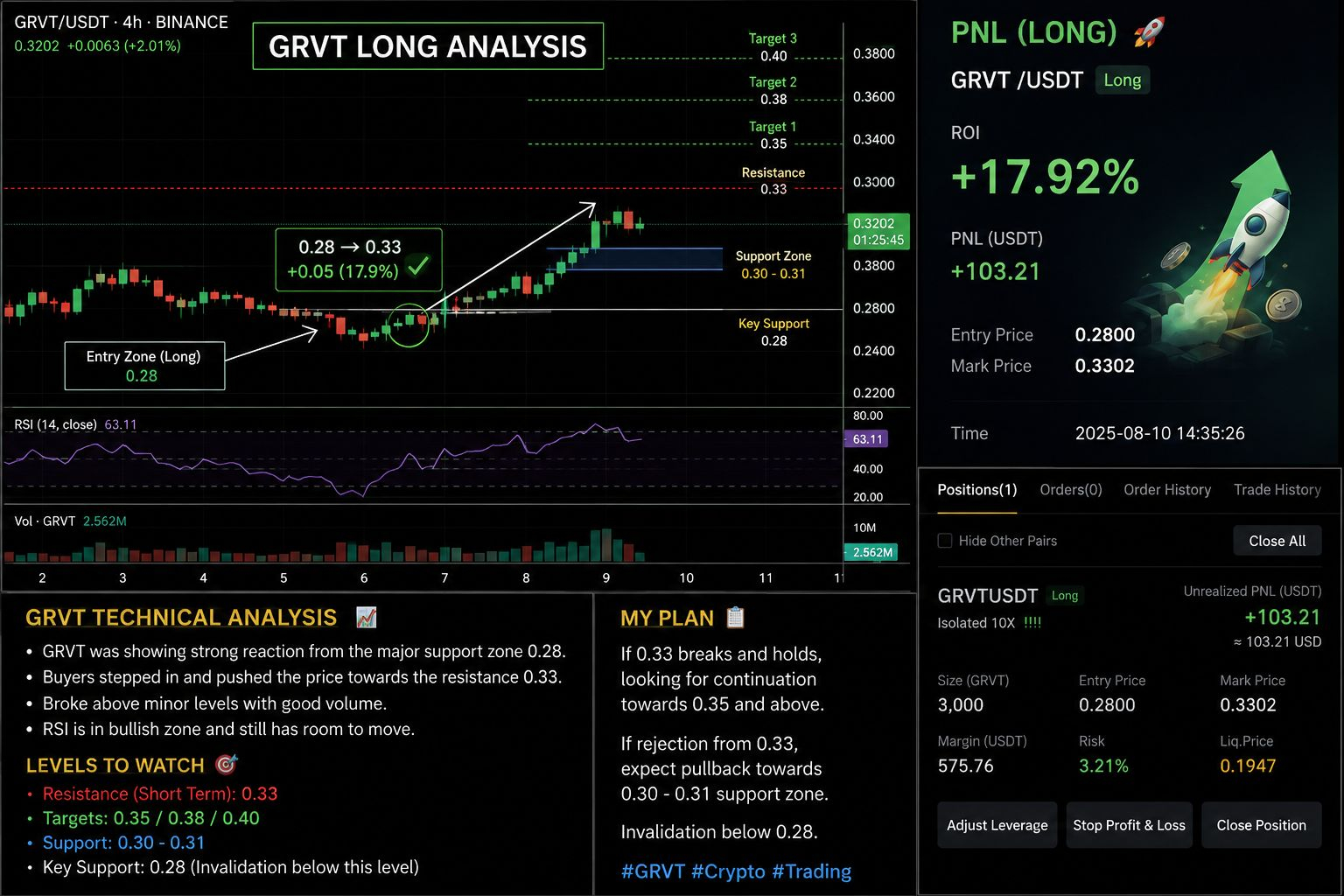
Task: Click the Target 2 label at 0.38
Action: [773, 91]
